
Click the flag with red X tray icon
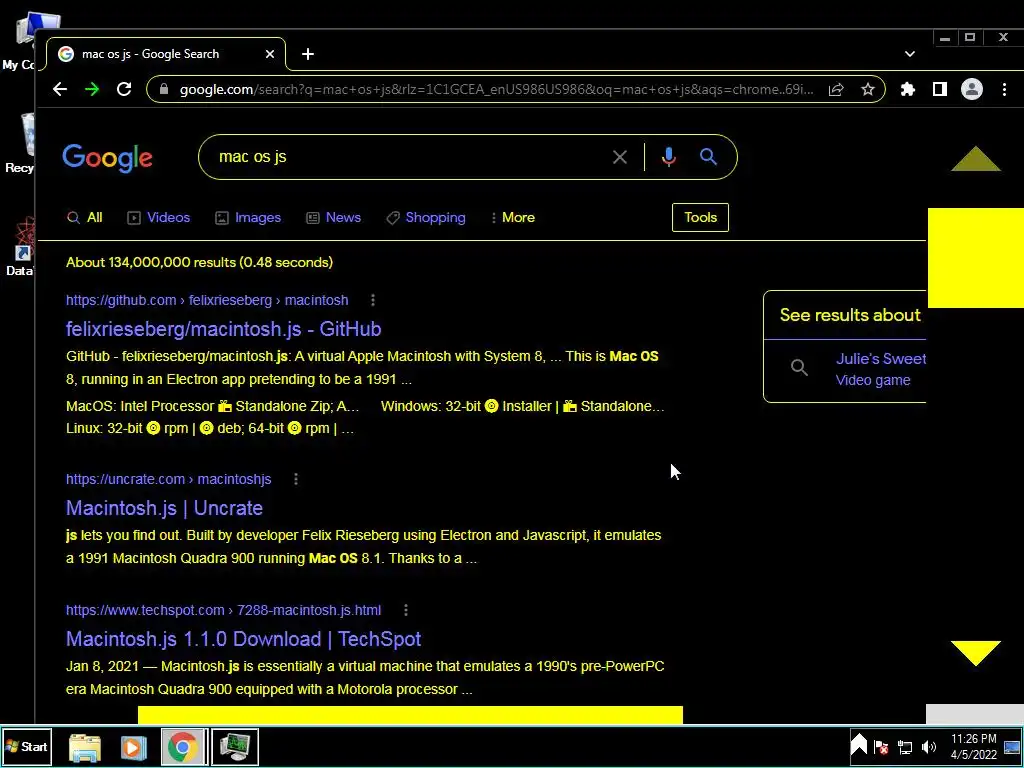coord(880,747)
